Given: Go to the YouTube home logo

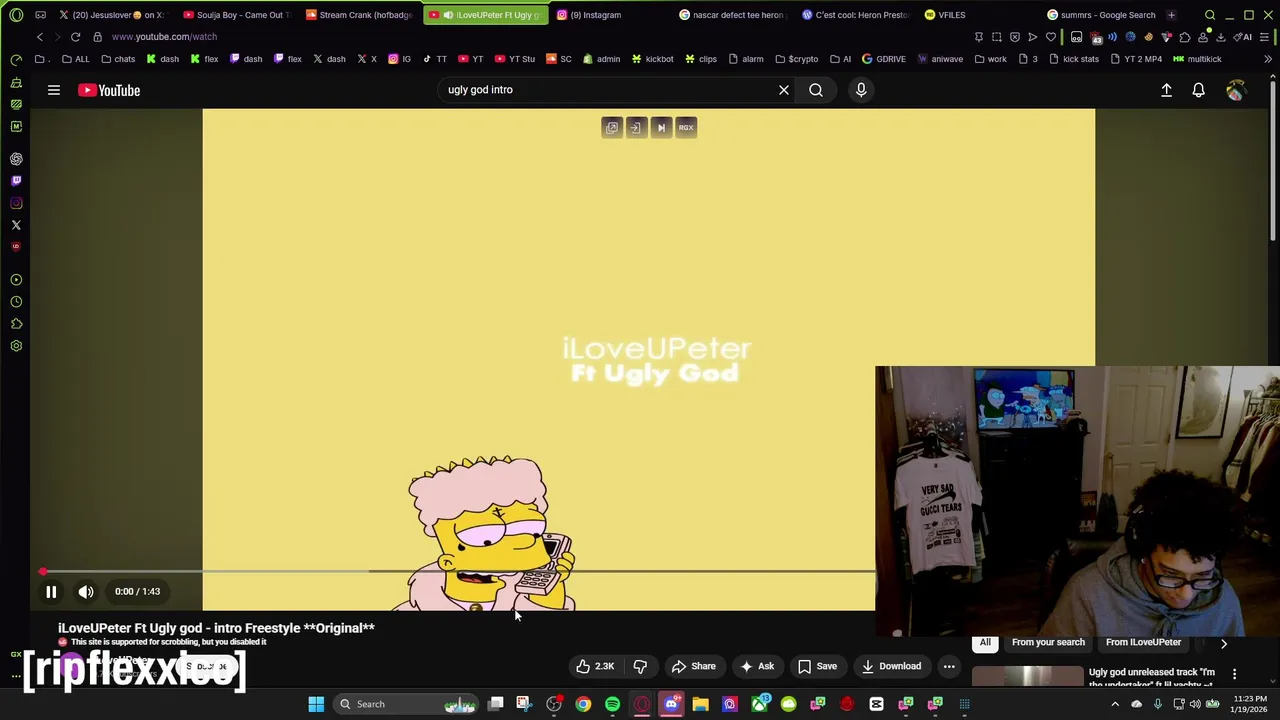Looking at the screenshot, I should 109,90.
